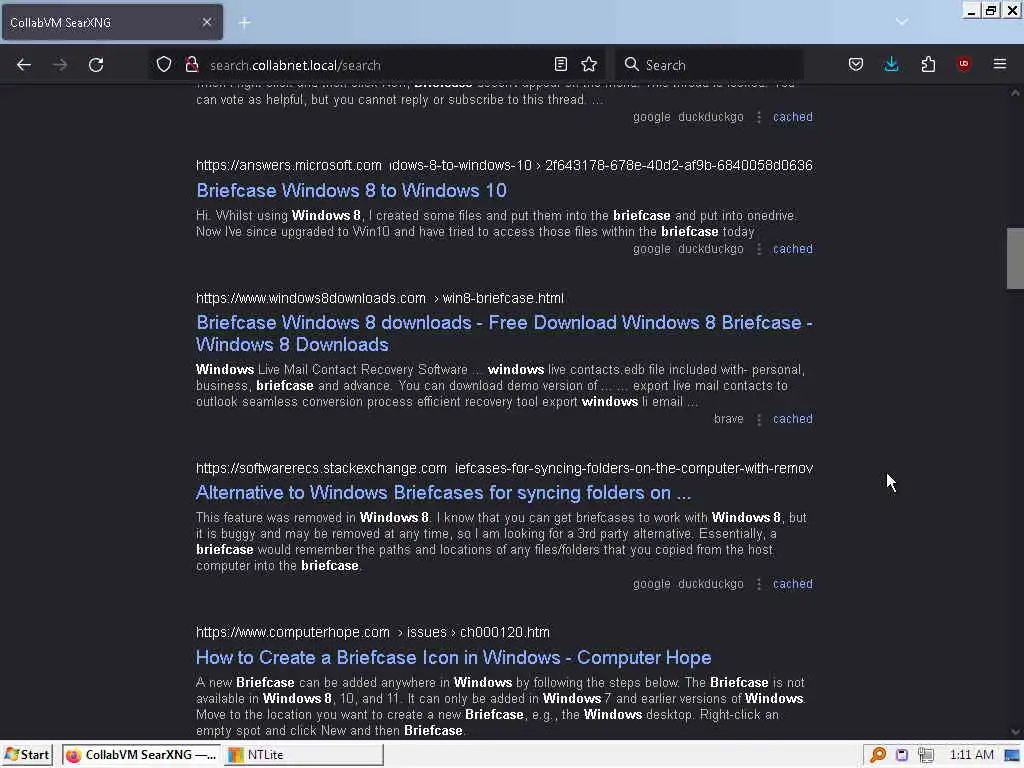Click the https://www.windows8downloads.com URL text
Image resolution: width=1024 pixels, height=768 pixels.
pos(311,298)
